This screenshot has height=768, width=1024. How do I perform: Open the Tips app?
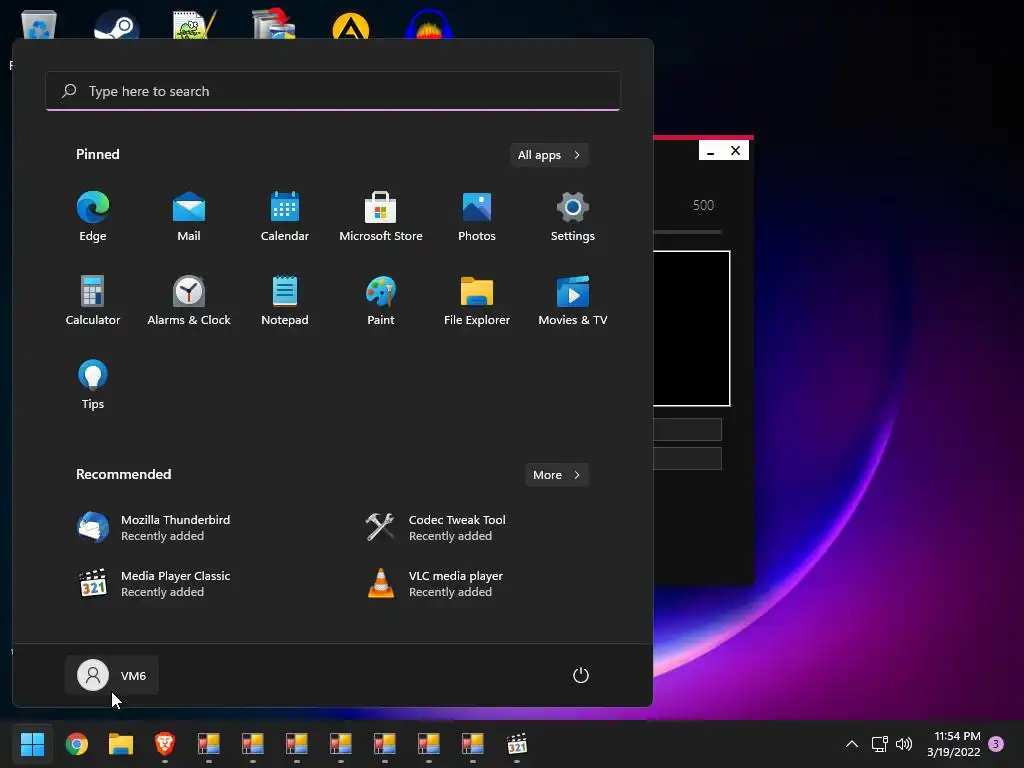pyautogui.click(x=93, y=385)
